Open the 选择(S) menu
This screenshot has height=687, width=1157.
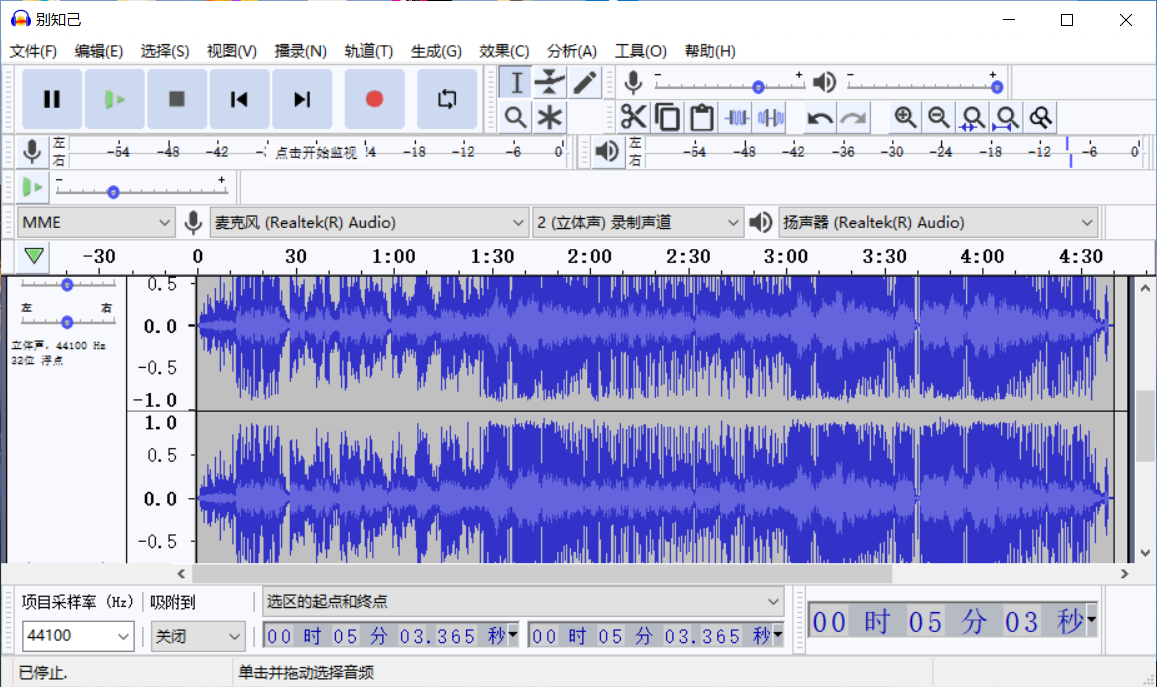(165, 51)
